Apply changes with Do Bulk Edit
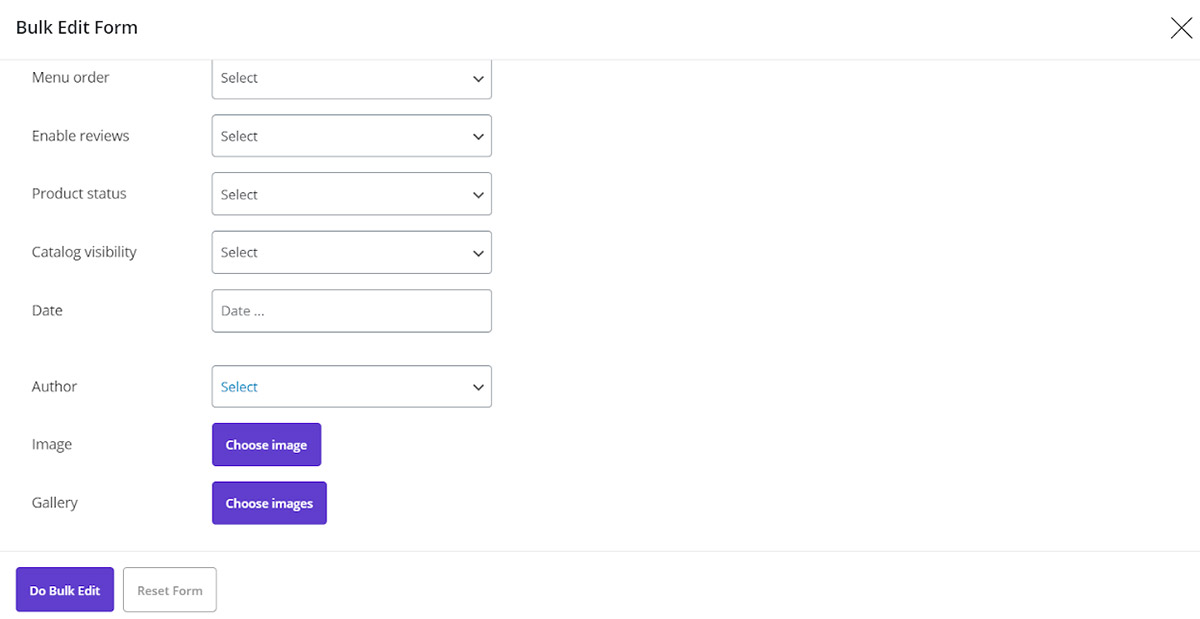The height and width of the screenshot is (619, 1200). tap(65, 590)
